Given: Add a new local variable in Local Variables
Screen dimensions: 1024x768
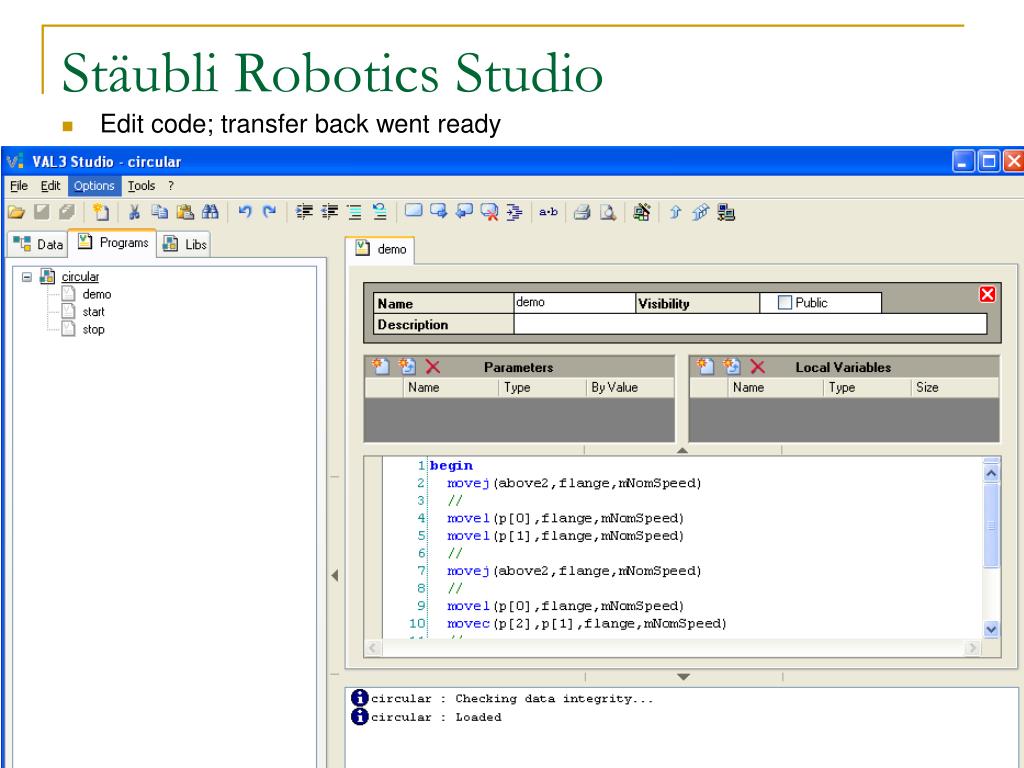Looking at the screenshot, I should tap(705, 366).
